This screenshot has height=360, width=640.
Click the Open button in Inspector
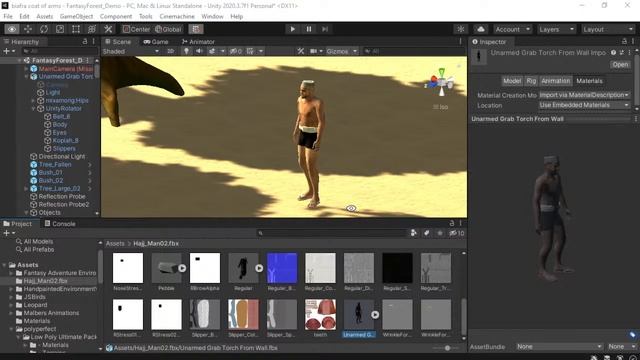620,64
